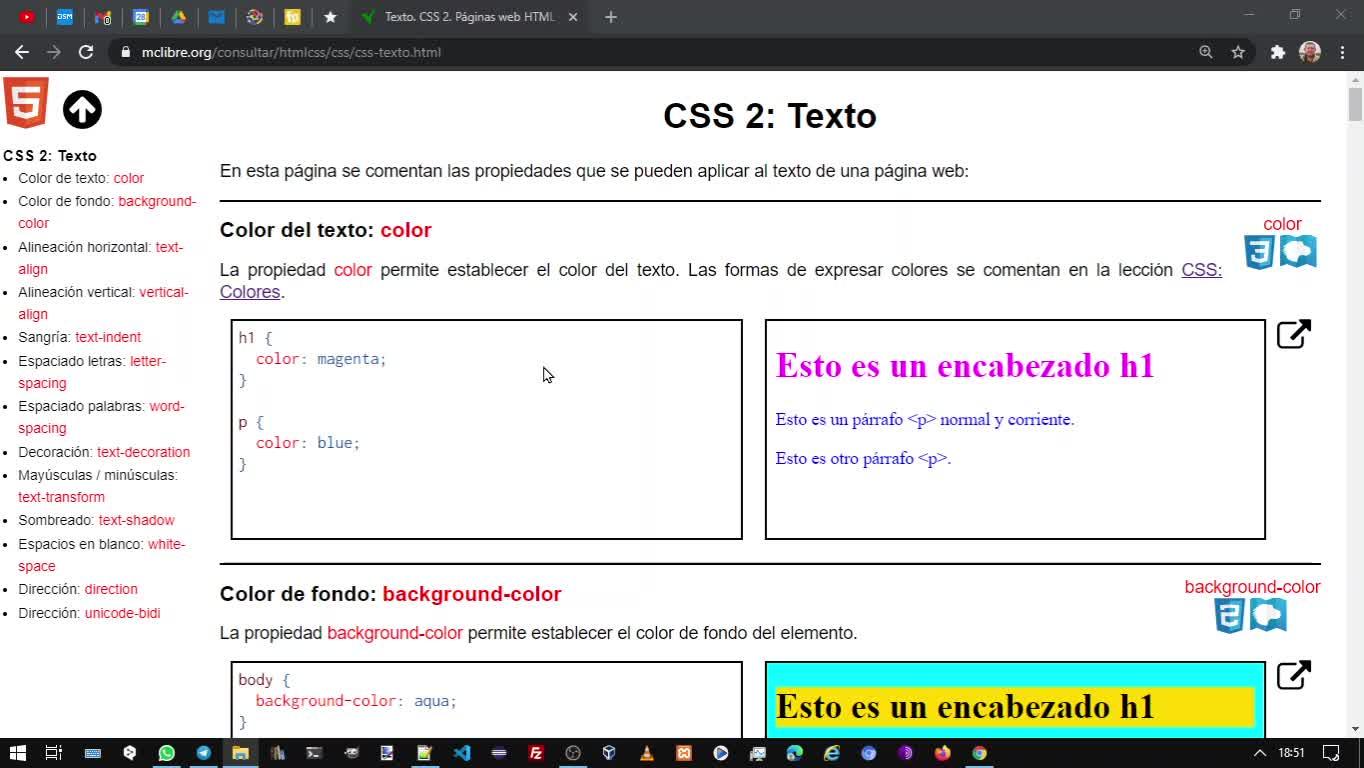Go to 'direction' in the sidebar
The image size is (1364, 768).
111,589
